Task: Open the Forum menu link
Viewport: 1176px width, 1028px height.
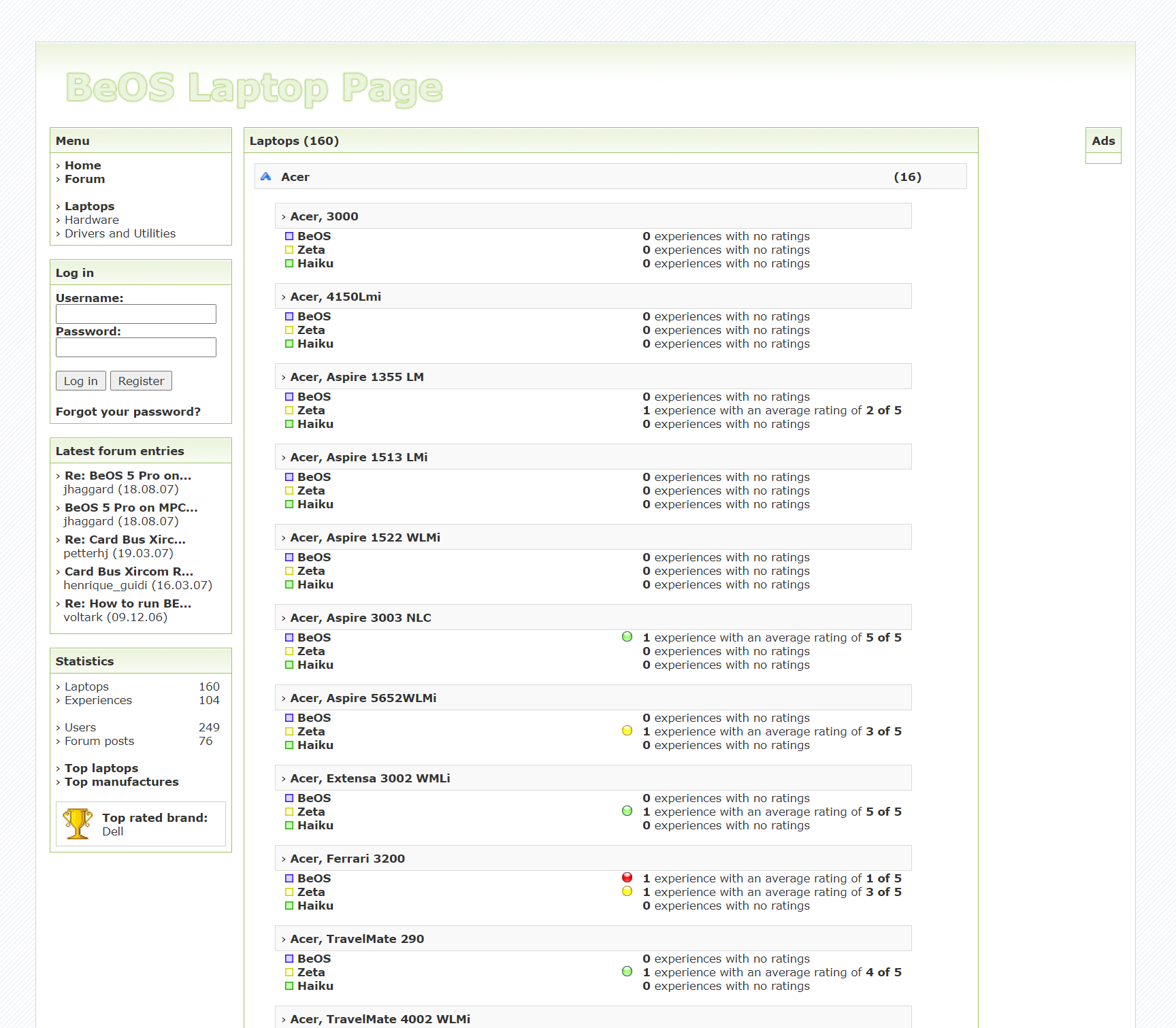Action: coord(84,179)
